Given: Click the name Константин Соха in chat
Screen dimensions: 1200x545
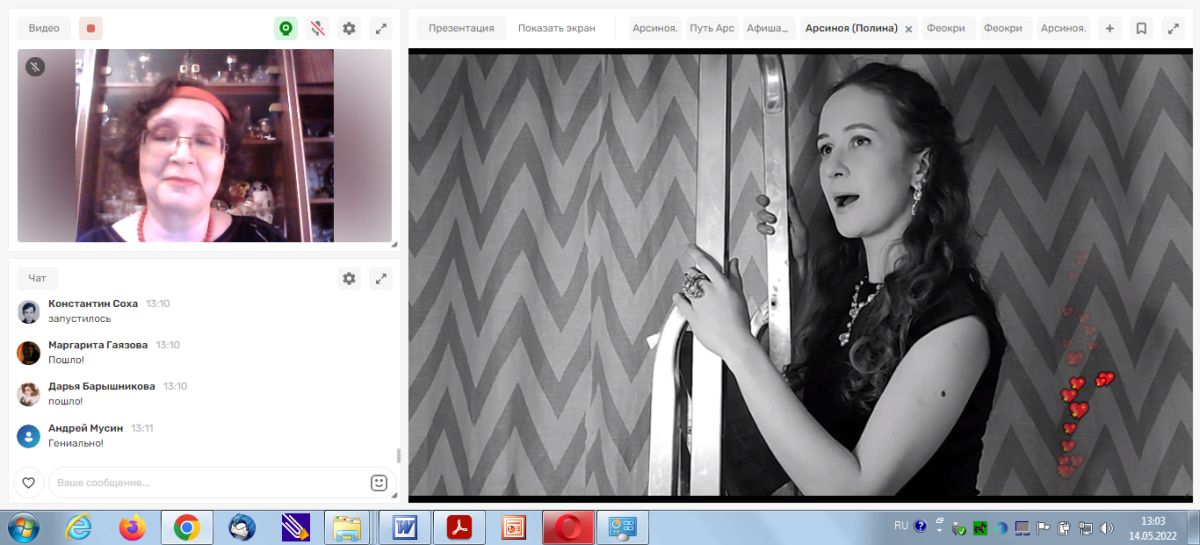Looking at the screenshot, I should pyautogui.click(x=93, y=303).
